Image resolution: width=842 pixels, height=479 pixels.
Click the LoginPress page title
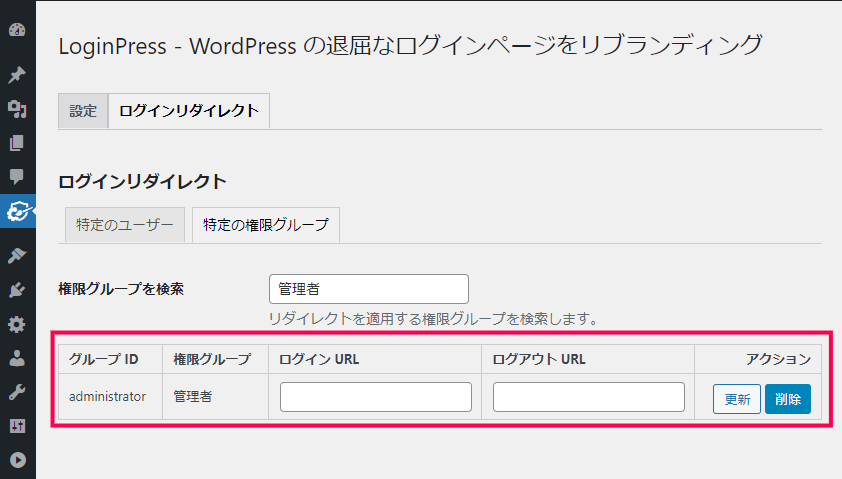(x=410, y=45)
